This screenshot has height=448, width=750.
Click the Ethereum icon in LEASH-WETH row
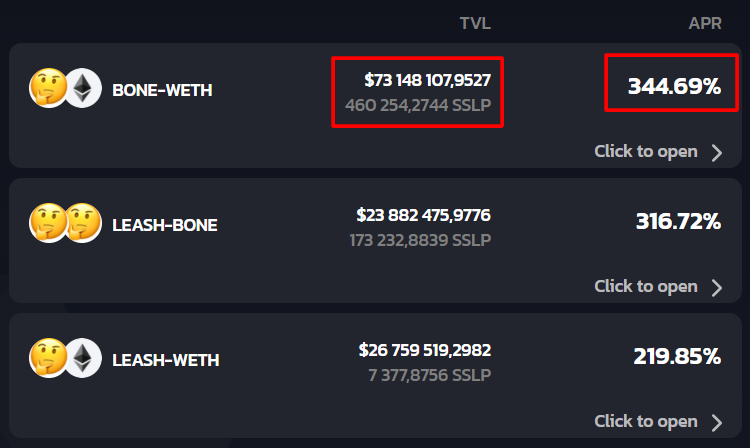82,359
